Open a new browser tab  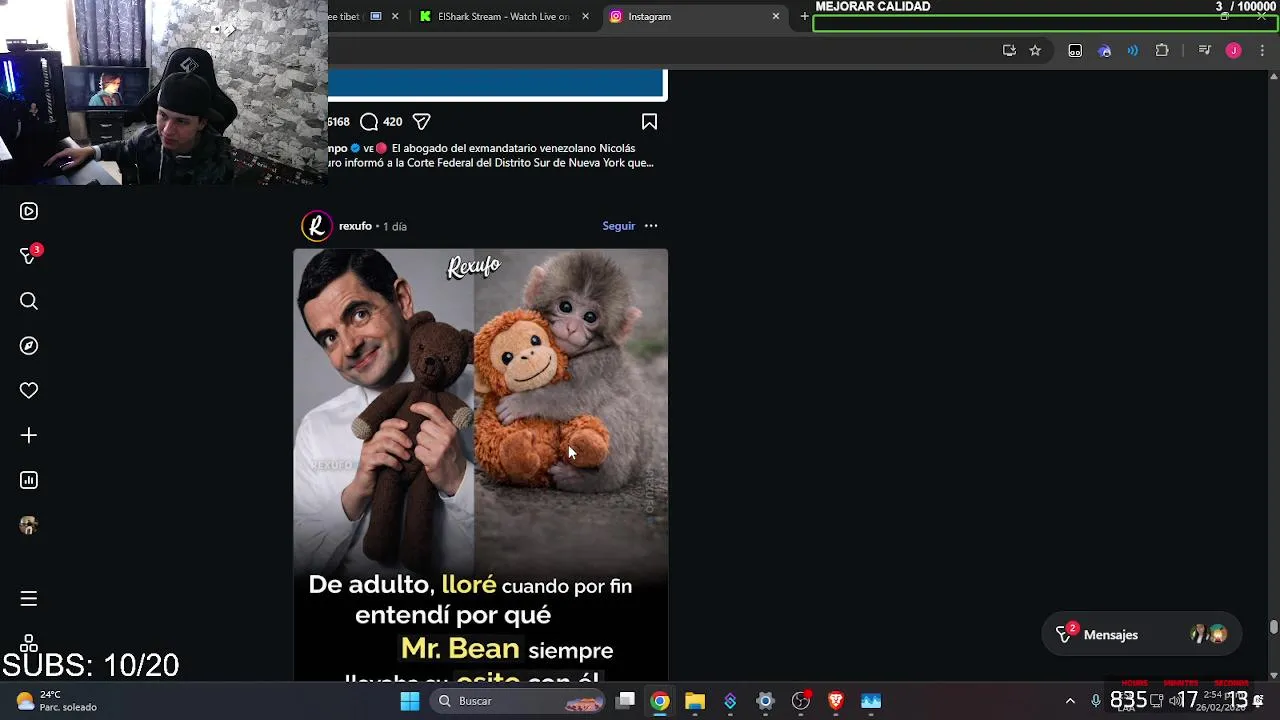(804, 16)
